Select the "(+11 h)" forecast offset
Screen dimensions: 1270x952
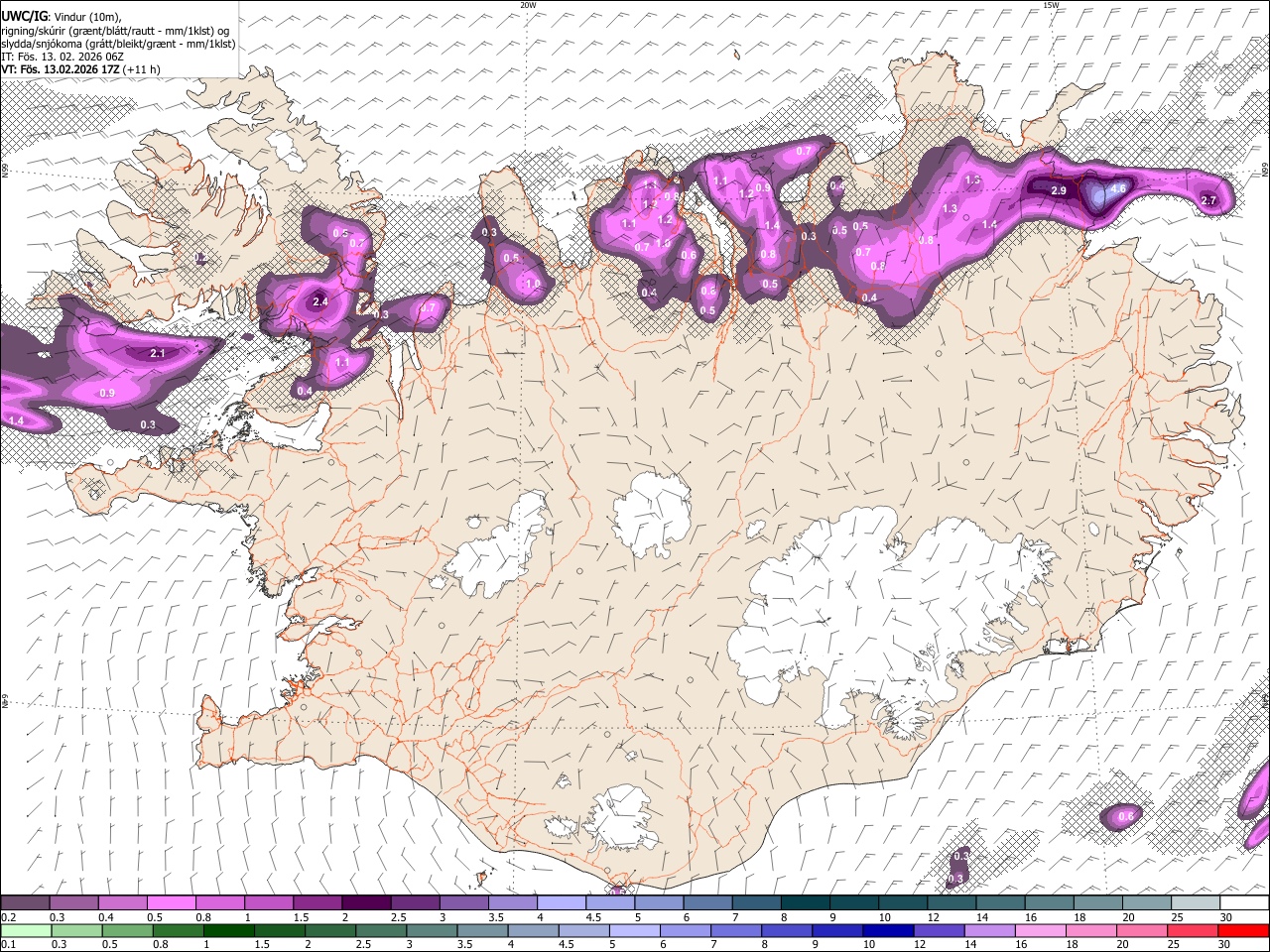coord(142,69)
